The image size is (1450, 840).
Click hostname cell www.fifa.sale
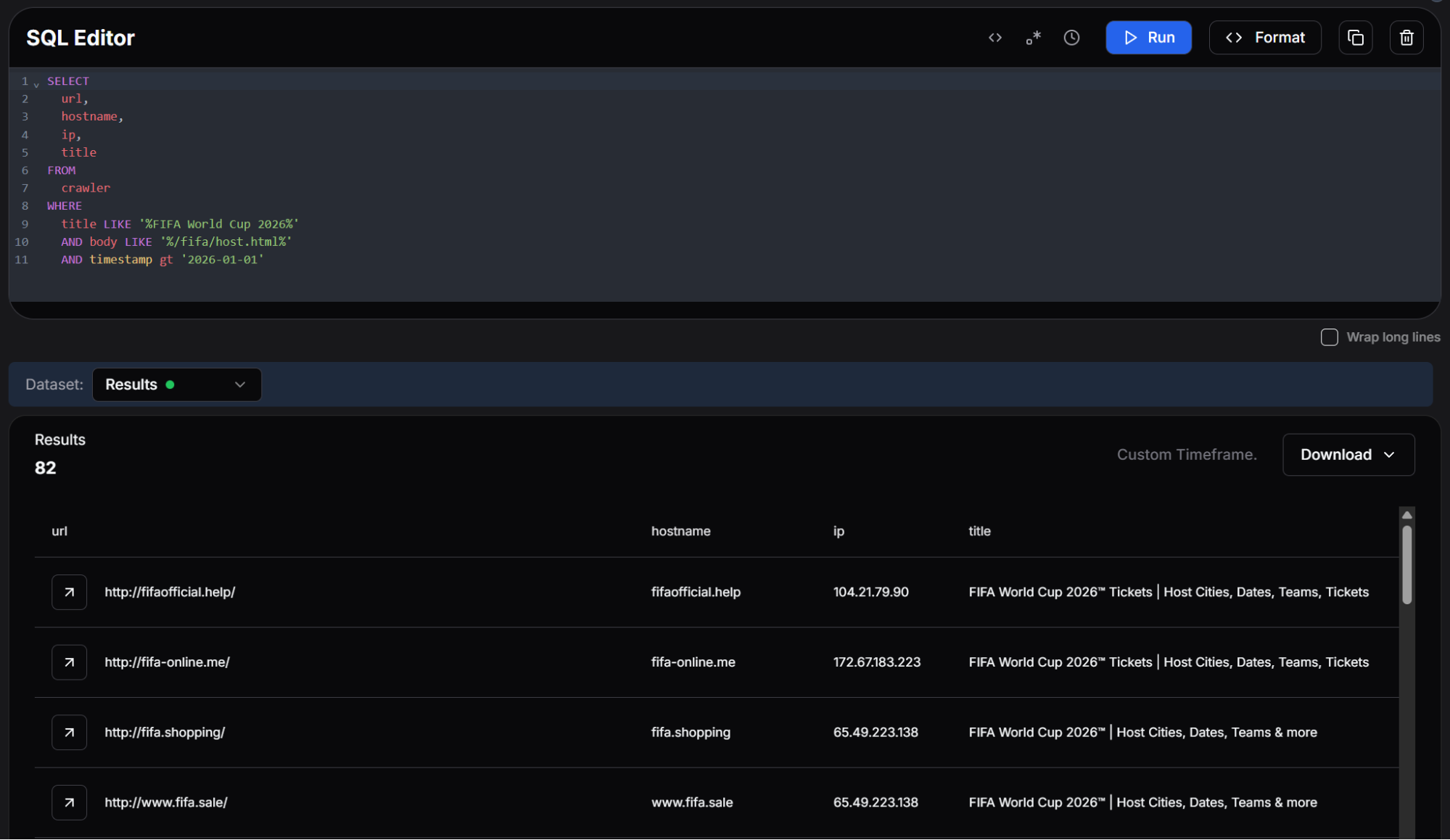click(x=692, y=802)
